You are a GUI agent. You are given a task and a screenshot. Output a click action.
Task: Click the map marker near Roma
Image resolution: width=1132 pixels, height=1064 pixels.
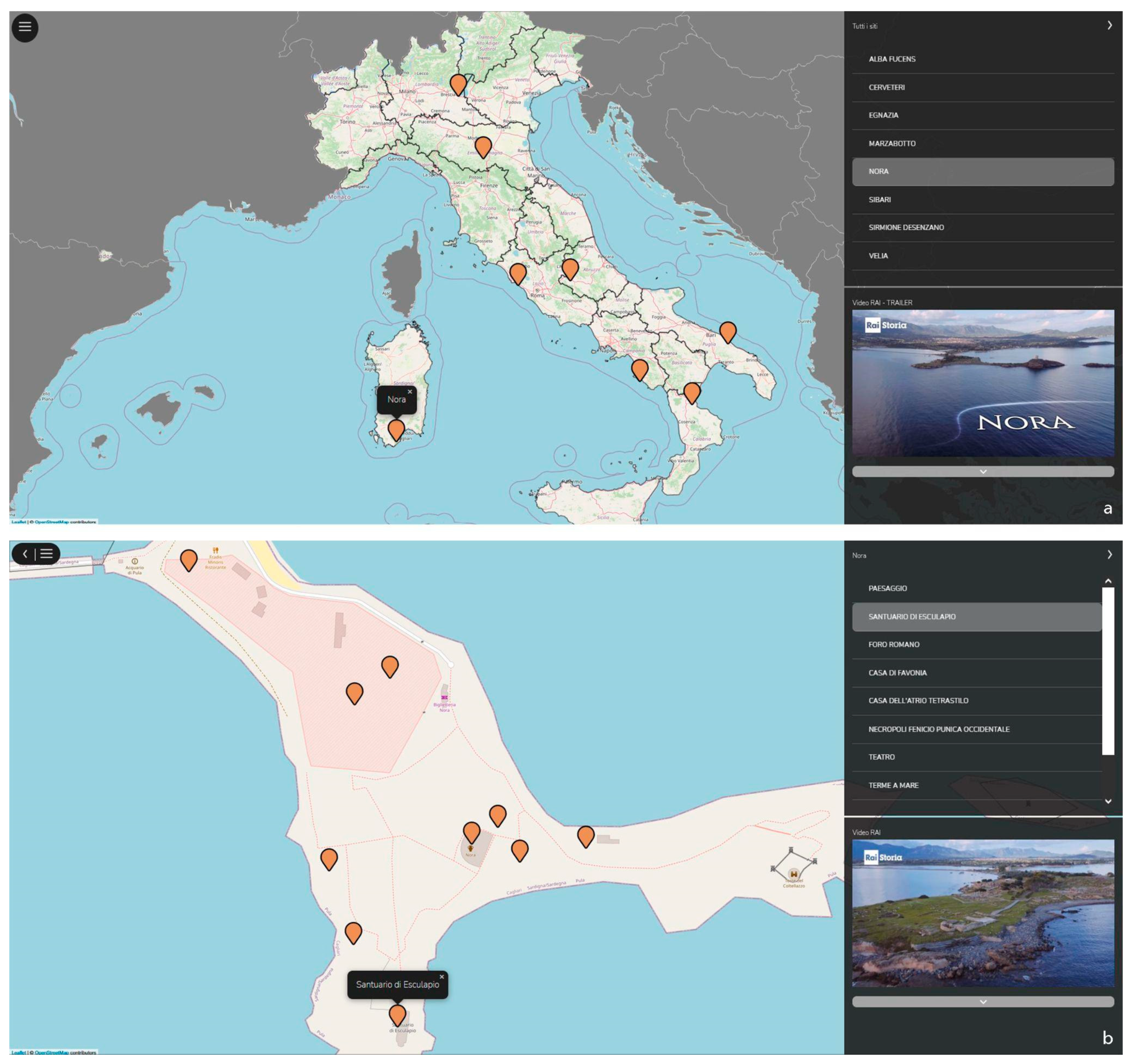[x=518, y=273]
